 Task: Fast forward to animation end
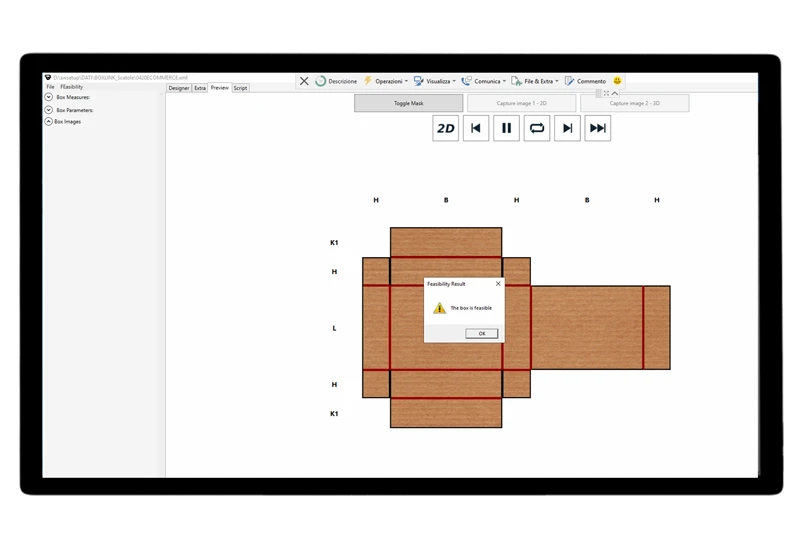[598, 128]
